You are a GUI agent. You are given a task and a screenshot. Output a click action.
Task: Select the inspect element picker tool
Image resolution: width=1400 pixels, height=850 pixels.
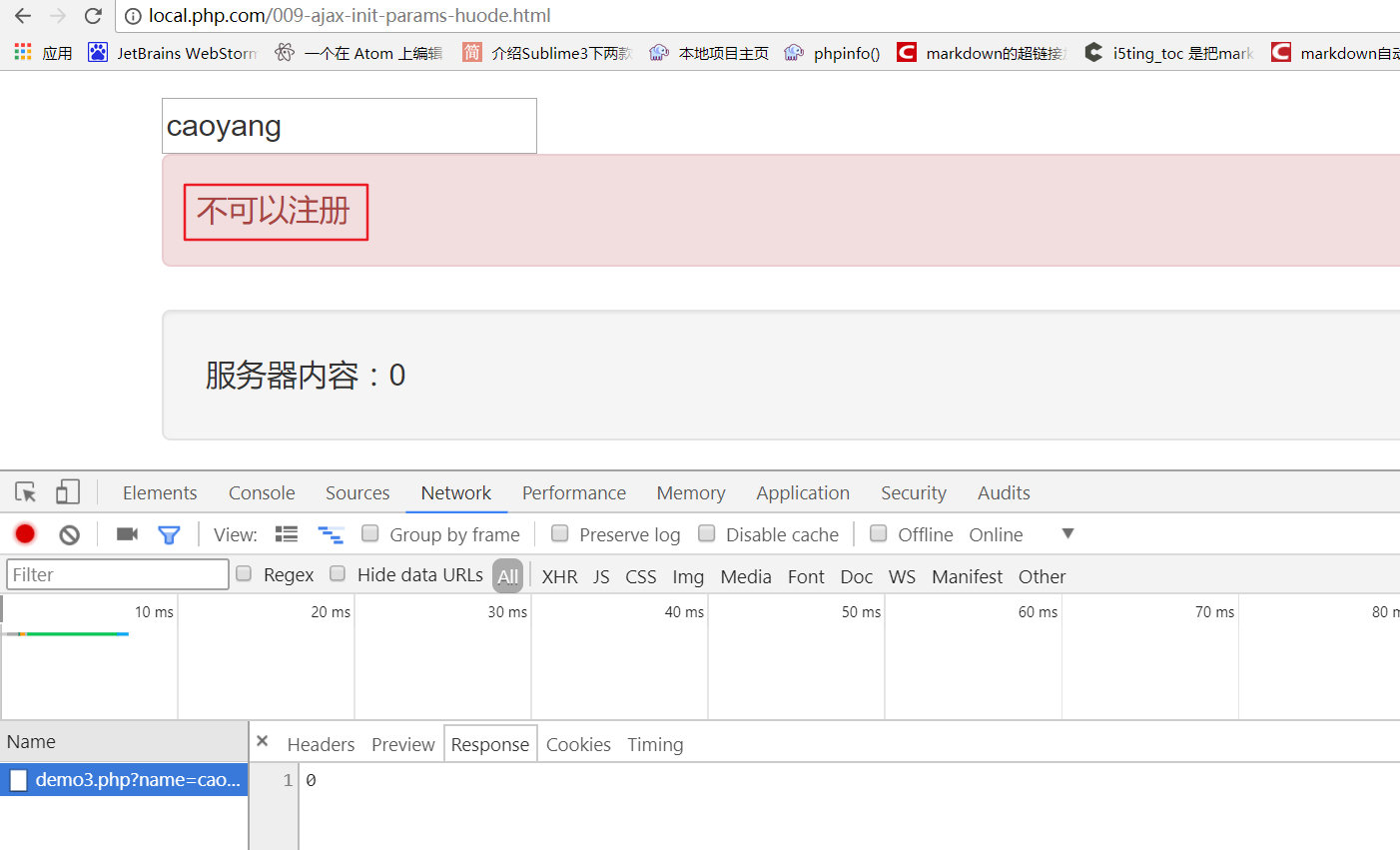26,492
